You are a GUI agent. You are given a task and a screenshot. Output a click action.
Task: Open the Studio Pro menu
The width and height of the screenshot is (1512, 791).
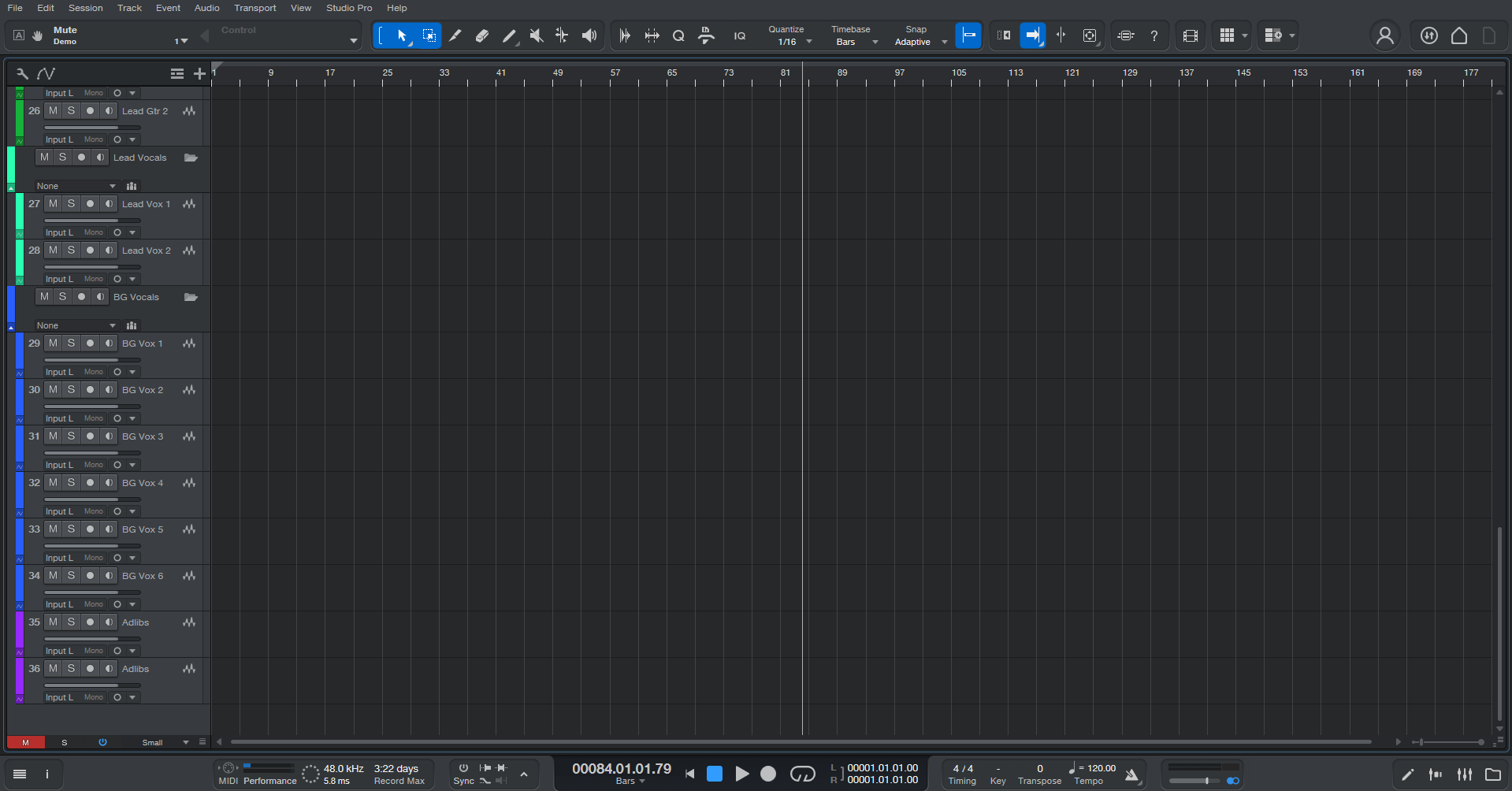[348, 8]
